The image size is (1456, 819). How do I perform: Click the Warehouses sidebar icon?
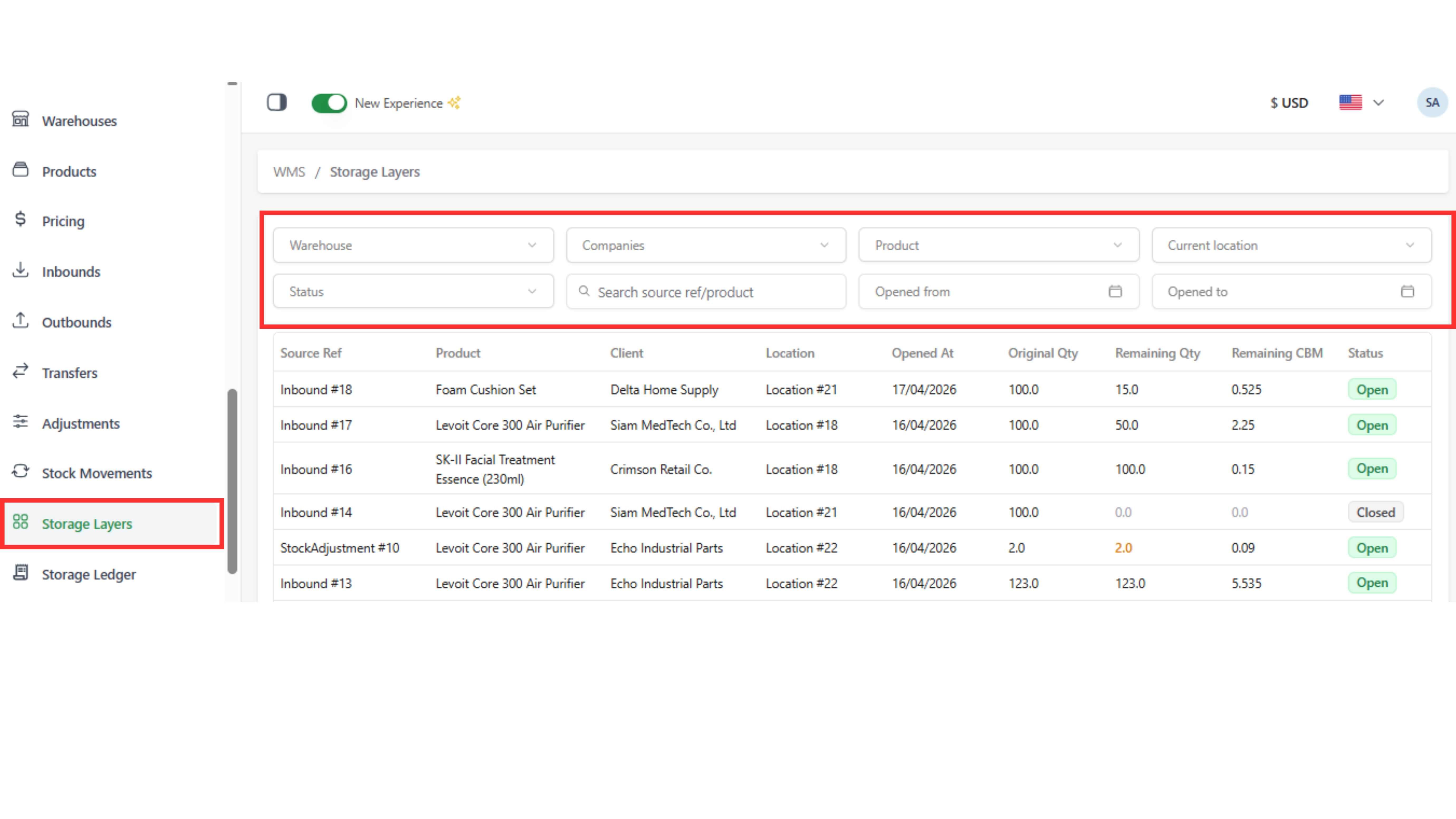20,119
